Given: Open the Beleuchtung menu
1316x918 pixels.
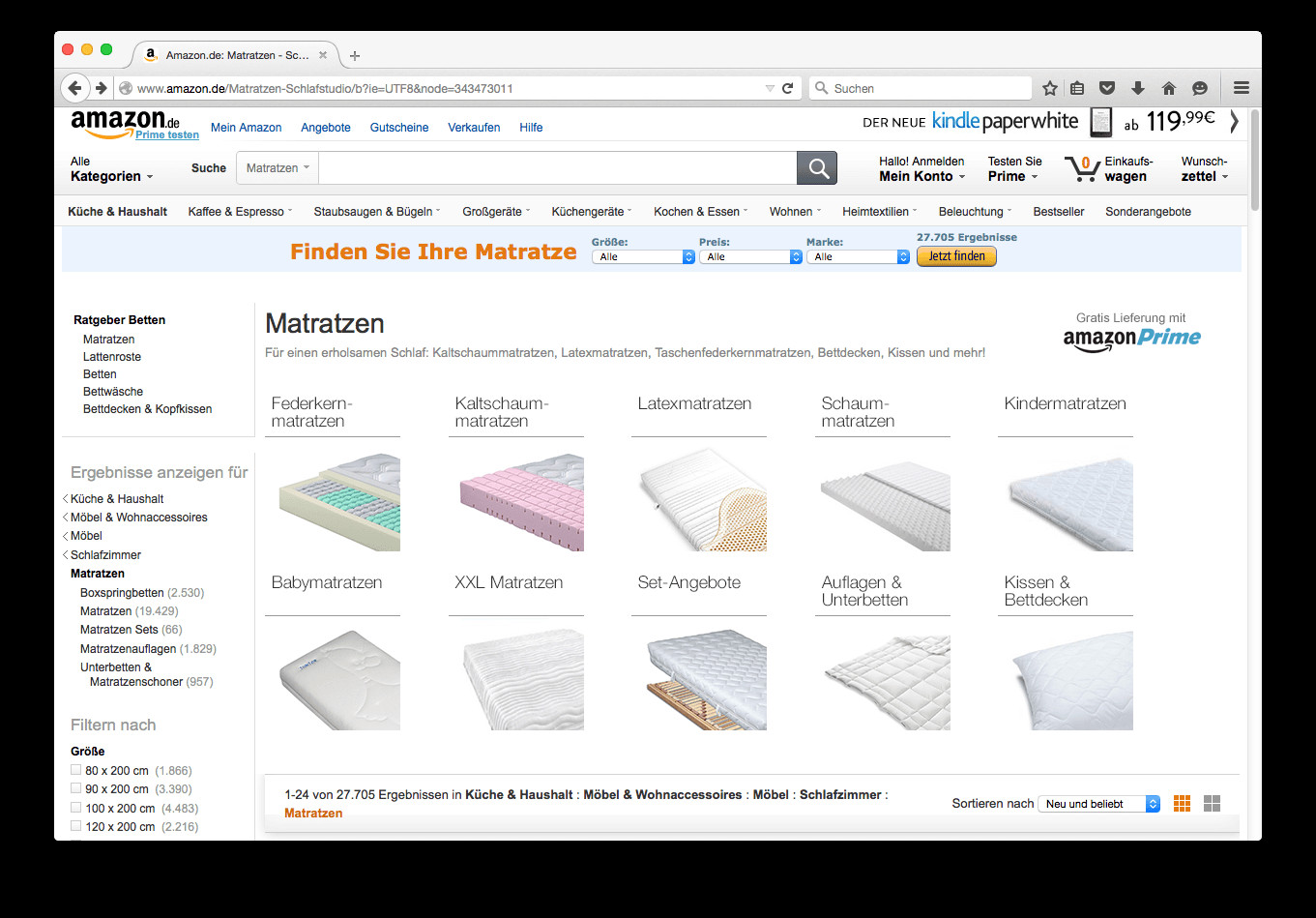Looking at the screenshot, I should (x=975, y=212).
